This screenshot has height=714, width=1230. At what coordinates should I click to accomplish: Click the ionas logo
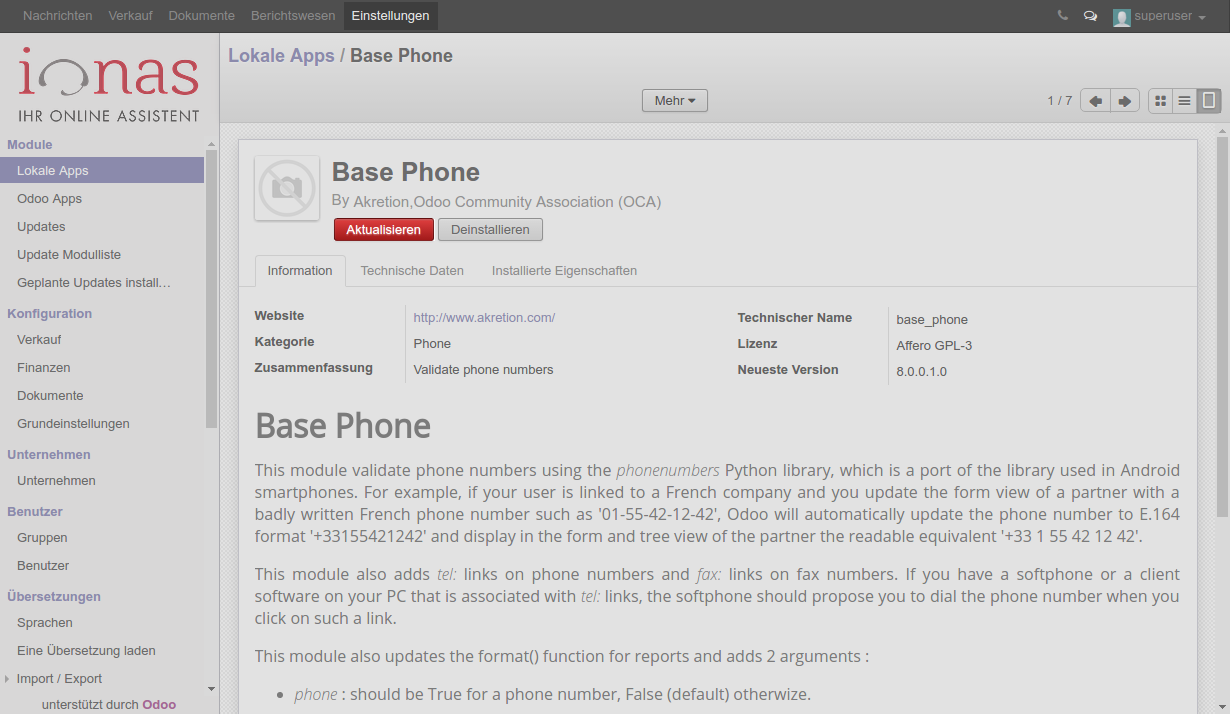[x=109, y=84]
